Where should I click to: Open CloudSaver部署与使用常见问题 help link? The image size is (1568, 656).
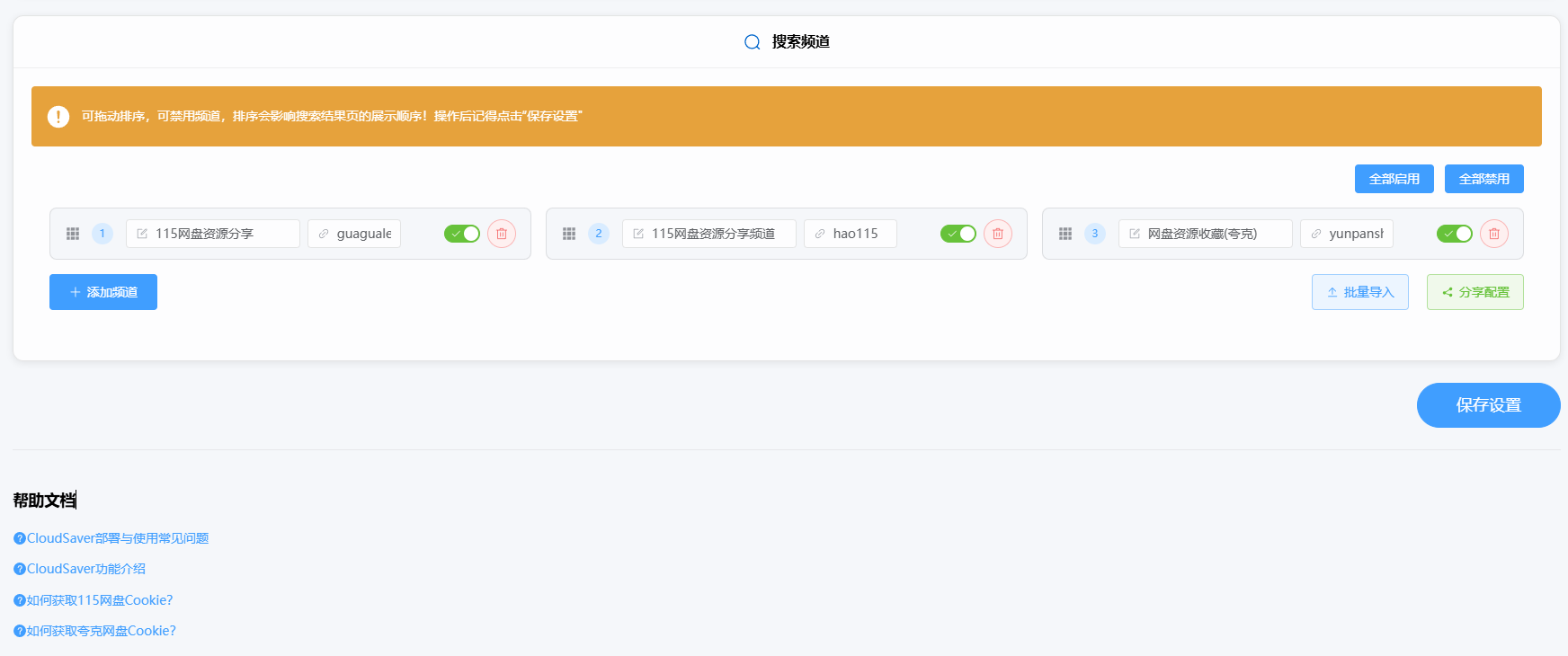[111, 538]
